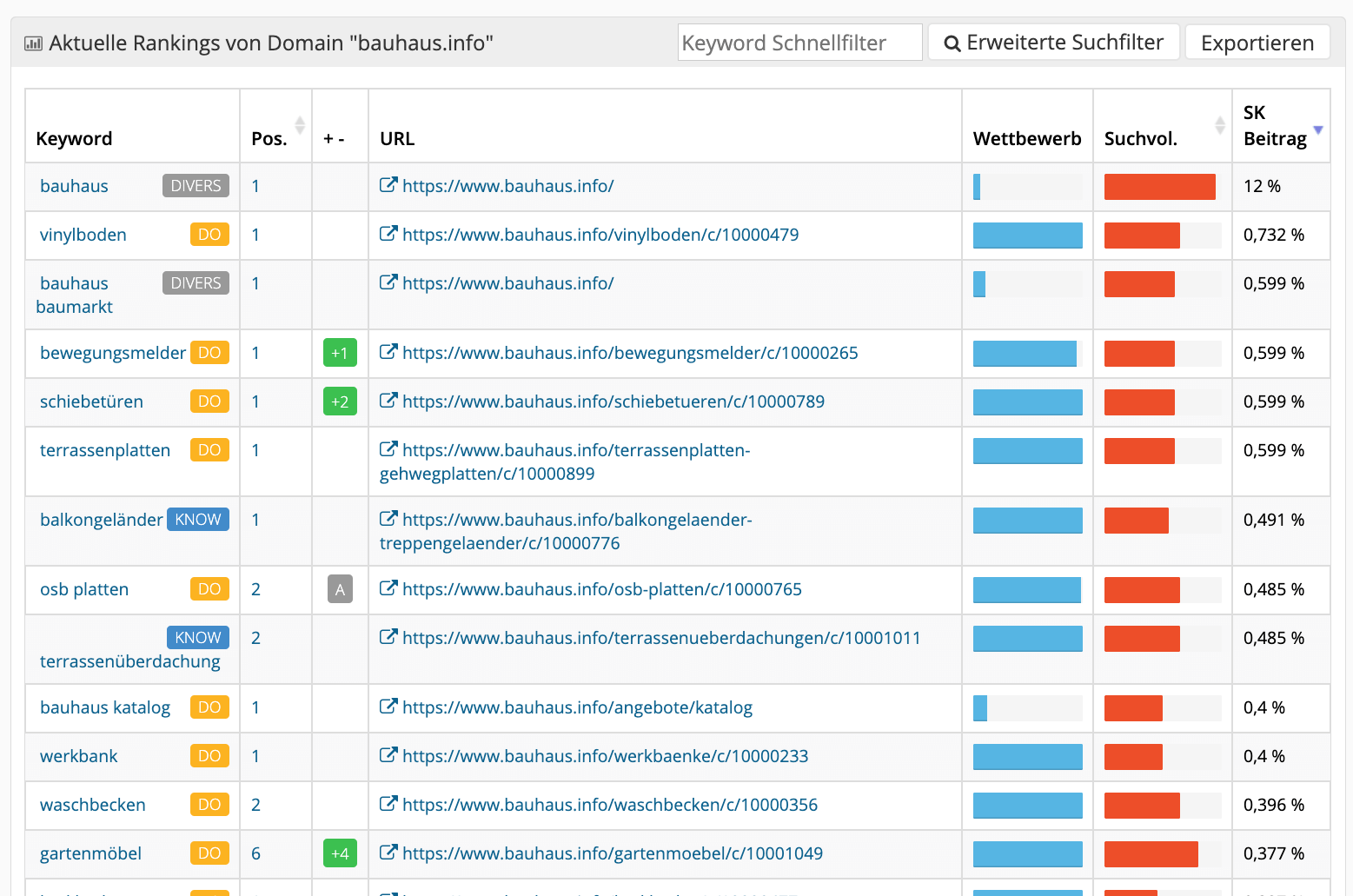Open external link icon for osb-platten URL
This screenshot has width=1353, height=896.
click(x=388, y=588)
